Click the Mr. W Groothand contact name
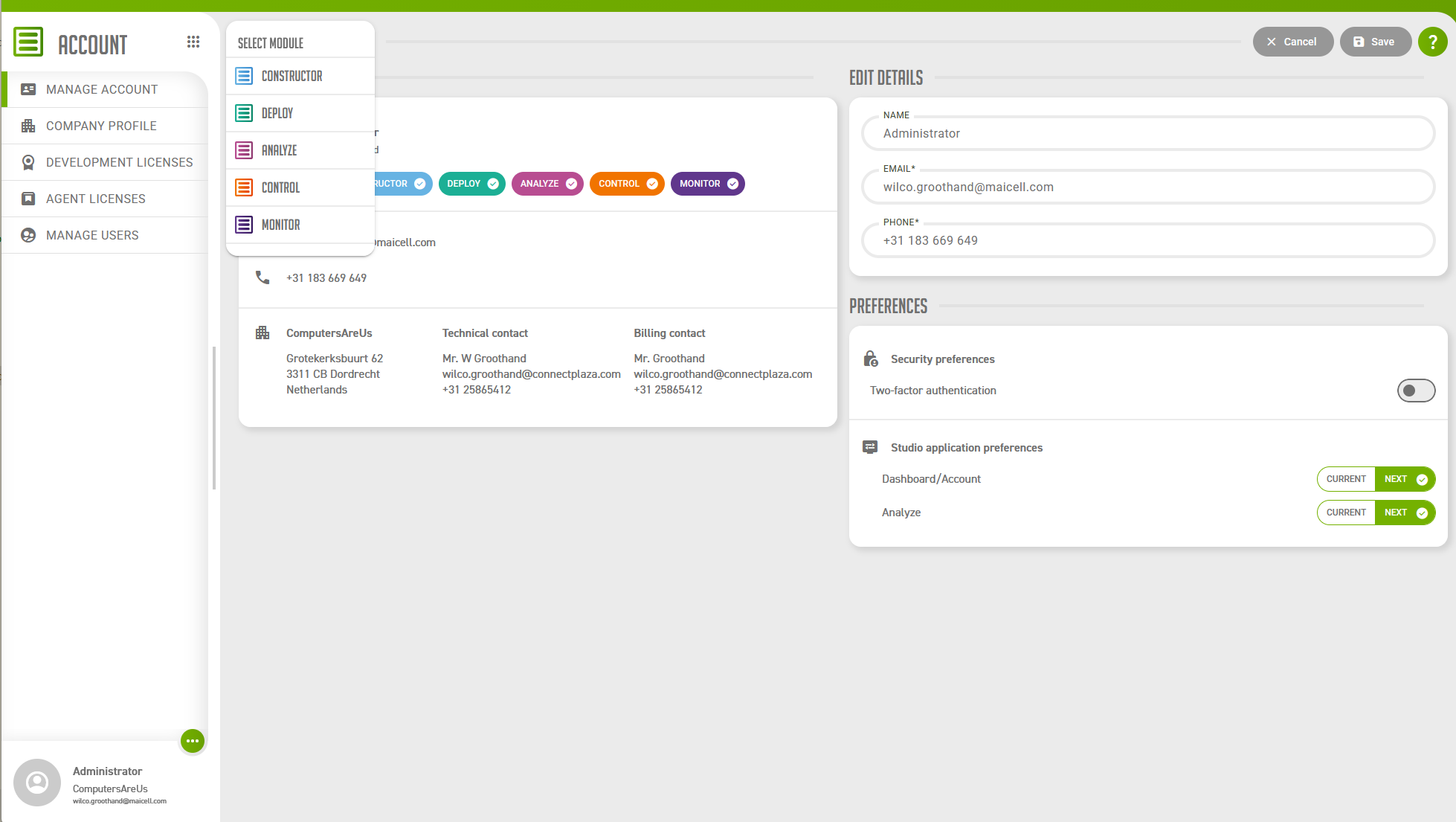This screenshot has height=822, width=1456. click(484, 359)
